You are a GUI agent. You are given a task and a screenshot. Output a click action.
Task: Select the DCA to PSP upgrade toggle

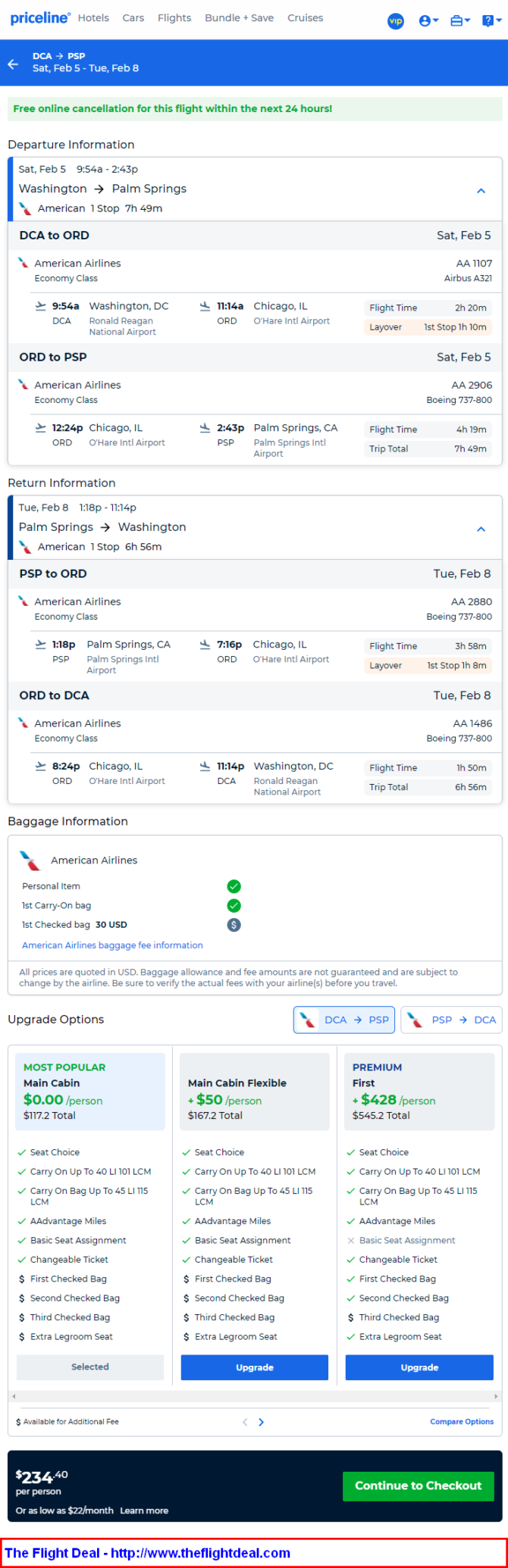pos(344,1020)
